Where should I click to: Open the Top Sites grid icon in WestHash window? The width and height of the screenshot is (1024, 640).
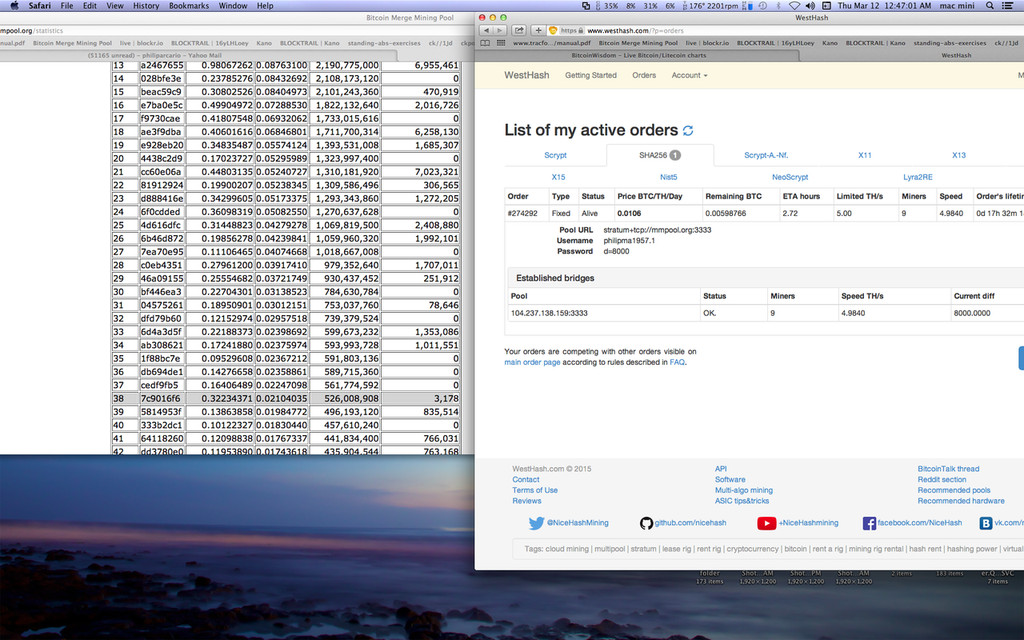coord(501,43)
